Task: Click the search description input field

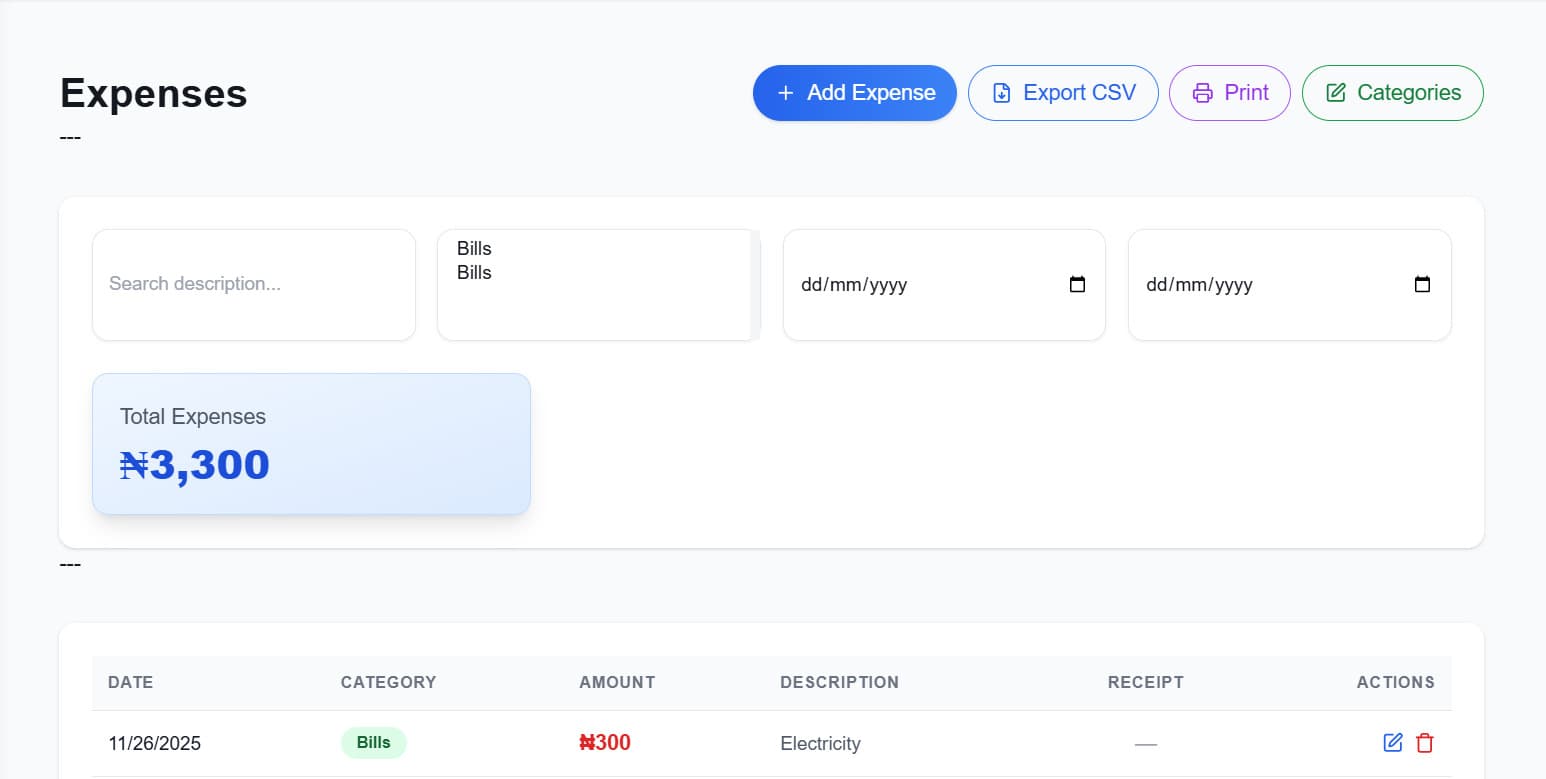Action: pyautogui.click(x=253, y=284)
